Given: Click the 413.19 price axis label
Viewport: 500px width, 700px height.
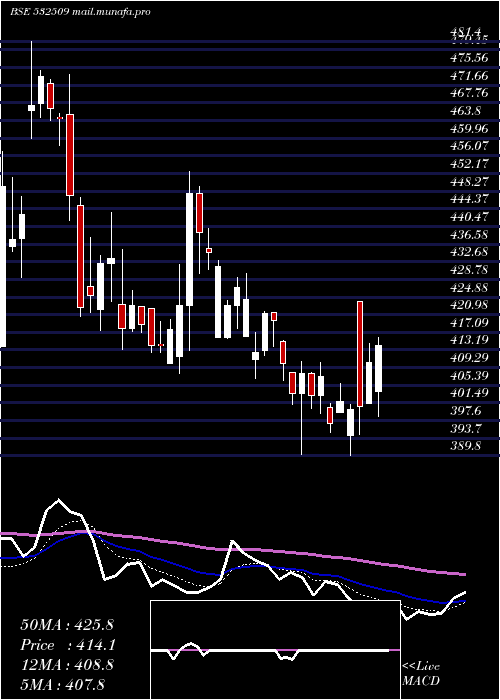Looking at the screenshot, I should pos(469,340).
